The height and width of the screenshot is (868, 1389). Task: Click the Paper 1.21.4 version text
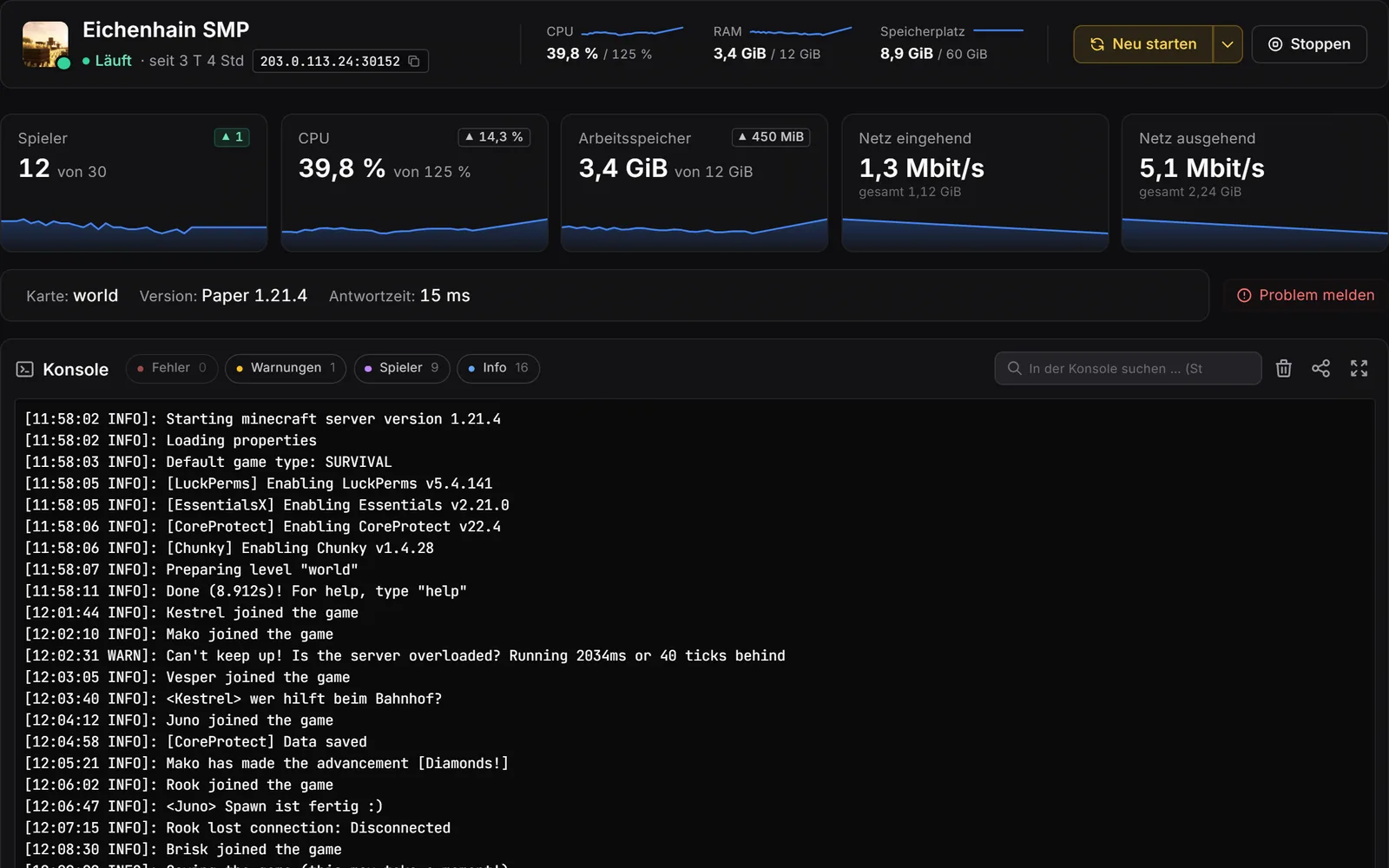tap(254, 295)
